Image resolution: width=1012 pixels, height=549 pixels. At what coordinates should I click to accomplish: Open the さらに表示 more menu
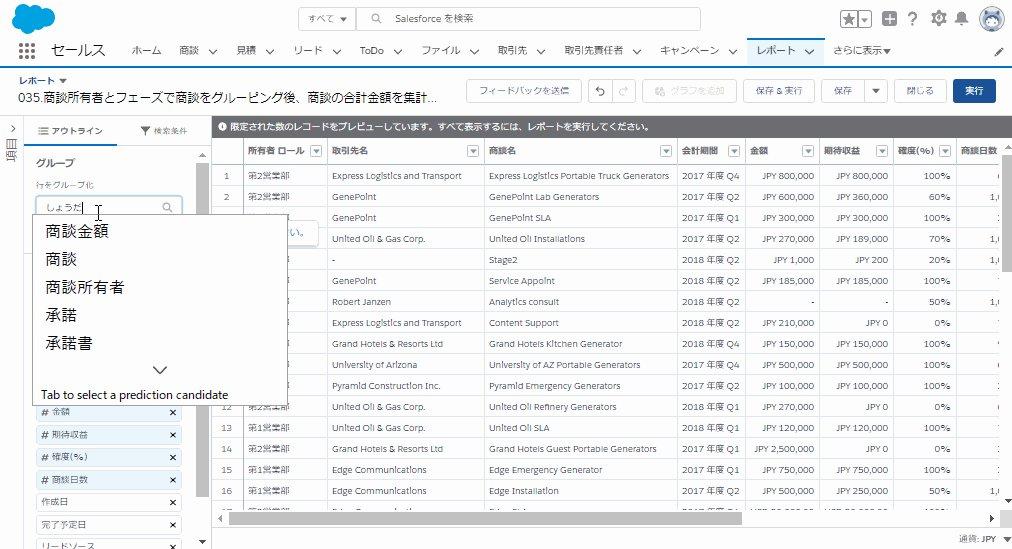click(x=862, y=50)
